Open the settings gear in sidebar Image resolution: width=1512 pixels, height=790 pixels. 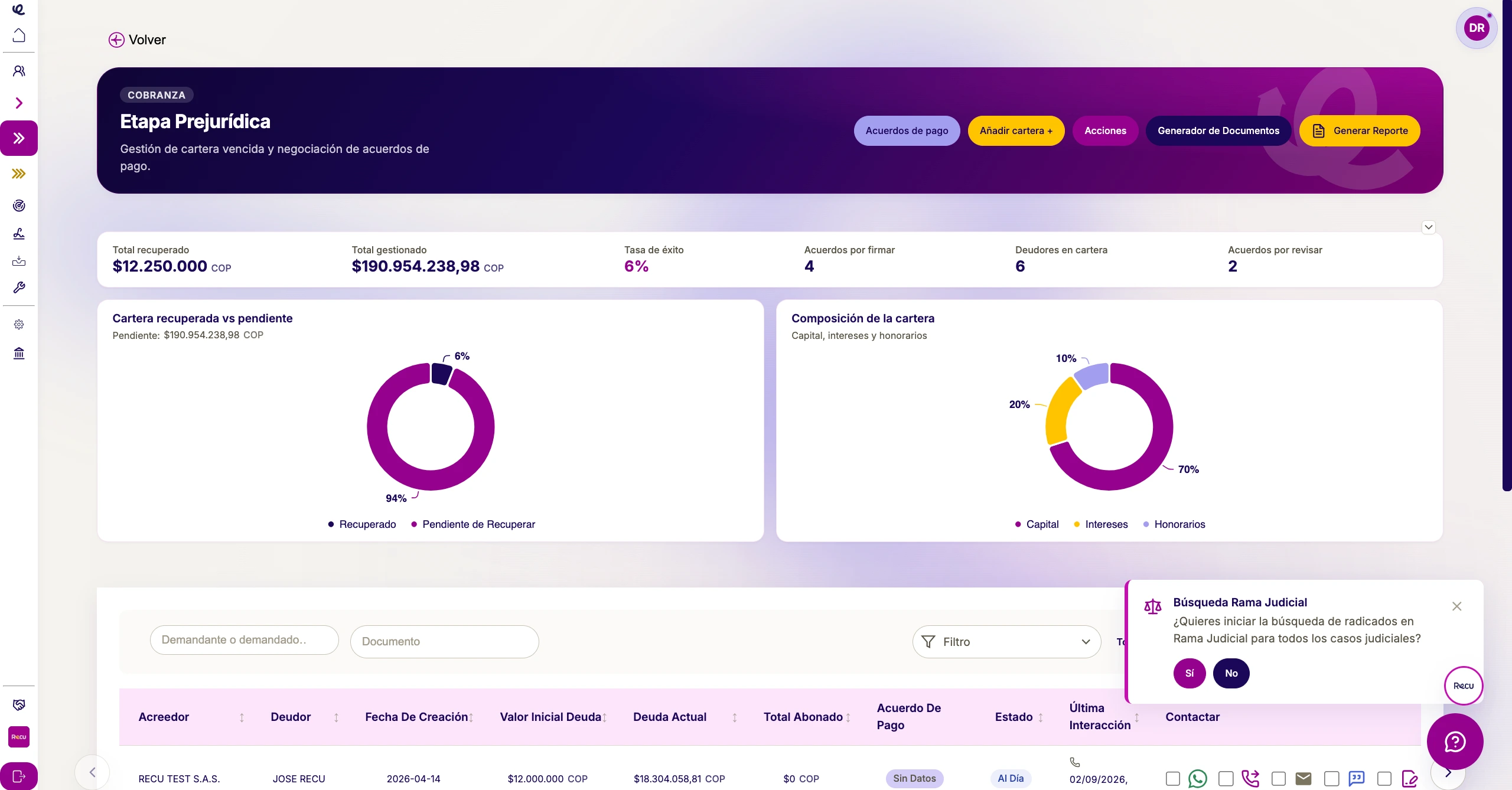point(19,325)
